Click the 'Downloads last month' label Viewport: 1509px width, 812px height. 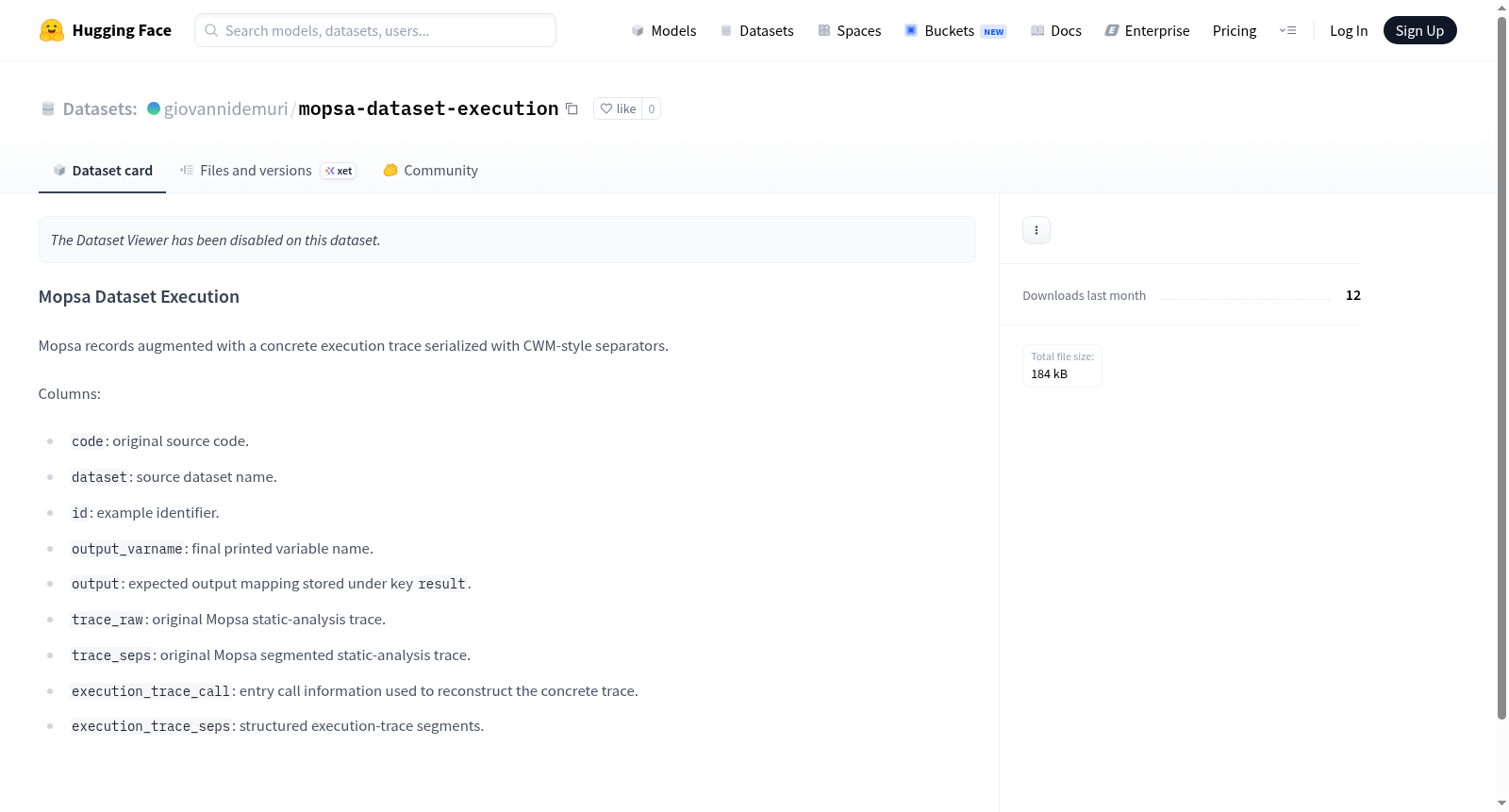click(1085, 295)
